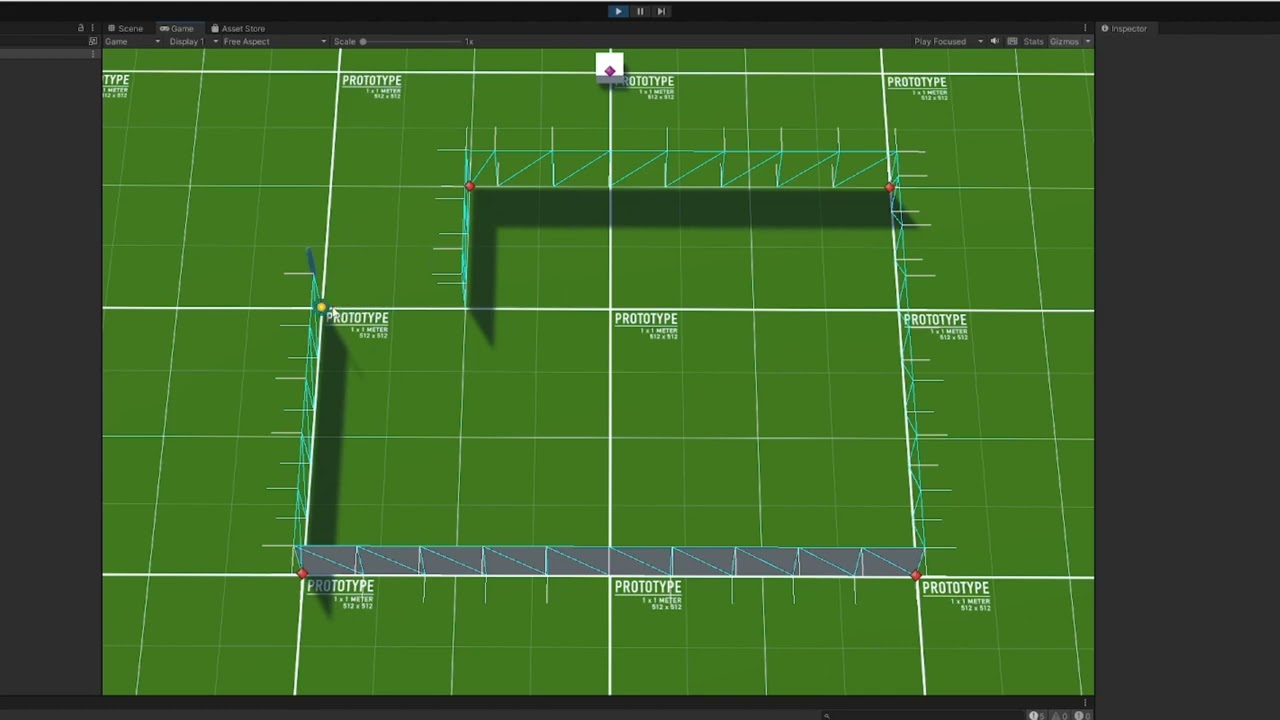1280x720 pixels.
Task: Click the pink diamond gizmo icon
Action: point(609,69)
